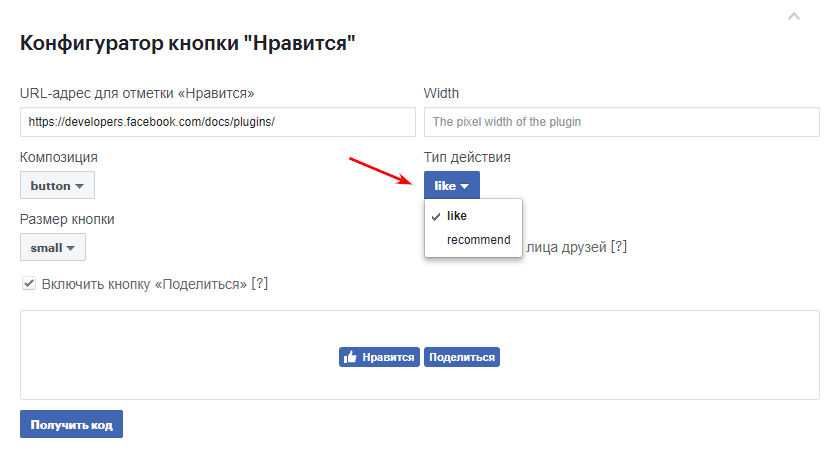Click the Нравится preview button
Image resolution: width=829 pixels, height=458 pixels.
point(379,357)
